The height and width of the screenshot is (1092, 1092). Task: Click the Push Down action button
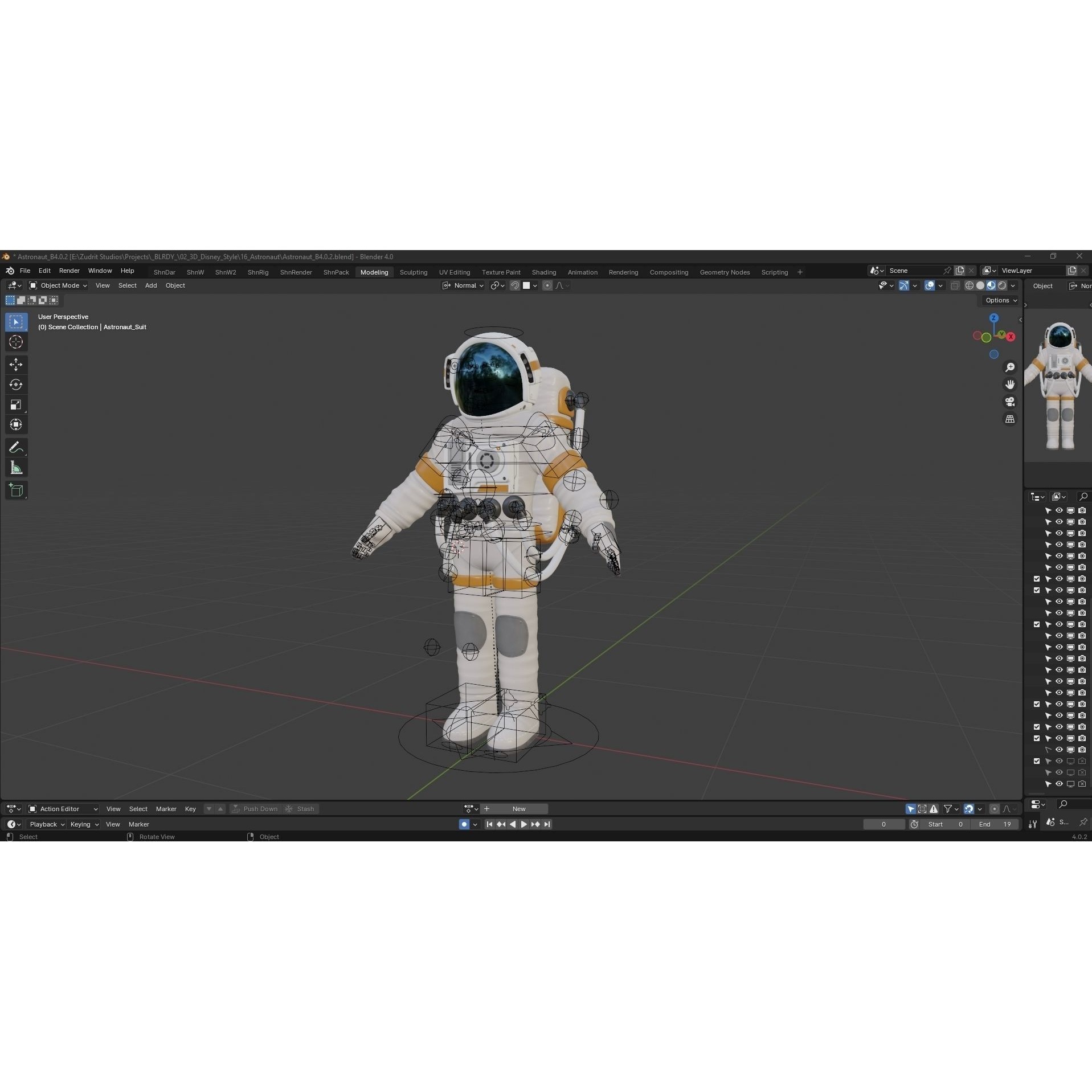coord(255,809)
